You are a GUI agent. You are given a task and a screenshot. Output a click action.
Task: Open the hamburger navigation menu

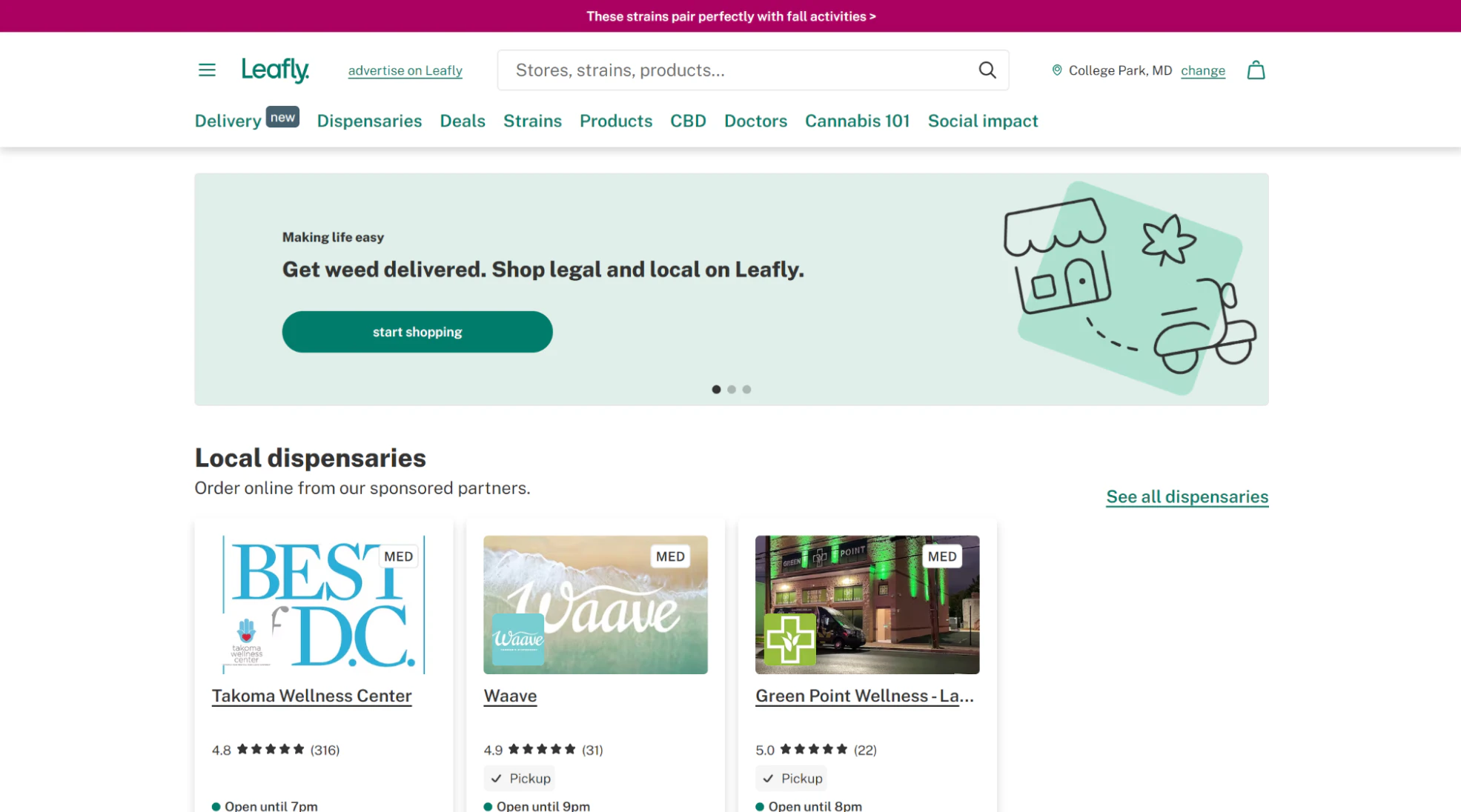click(x=207, y=70)
